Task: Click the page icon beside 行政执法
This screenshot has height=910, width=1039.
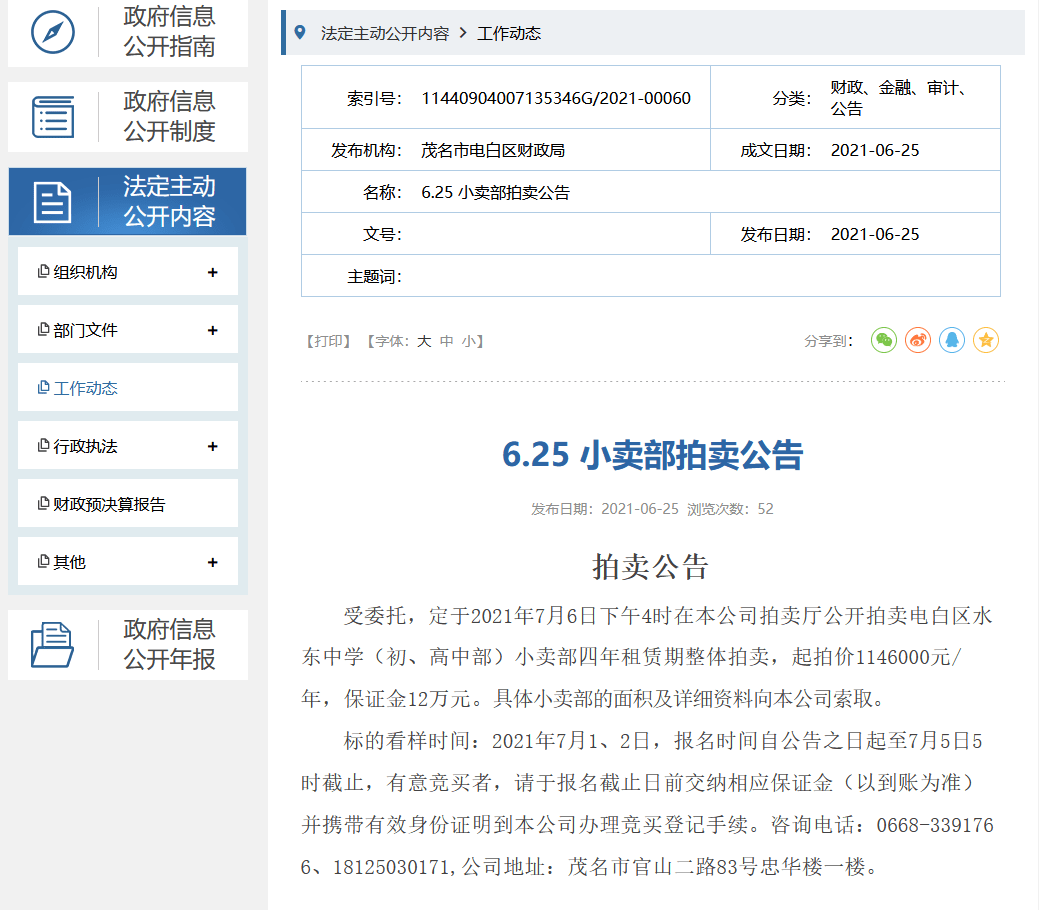Action: [x=44, y=445]
